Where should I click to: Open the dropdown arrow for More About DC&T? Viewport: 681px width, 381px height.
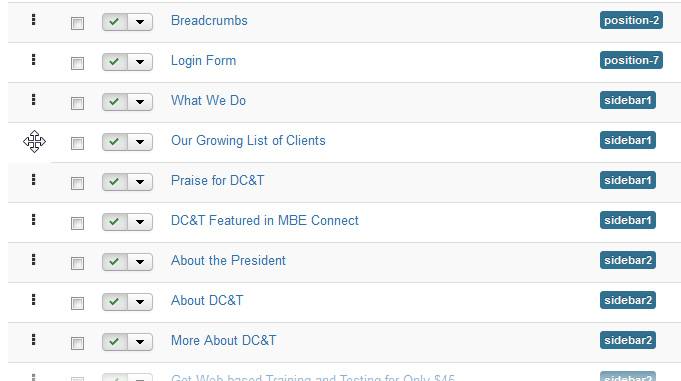point(140,342)
